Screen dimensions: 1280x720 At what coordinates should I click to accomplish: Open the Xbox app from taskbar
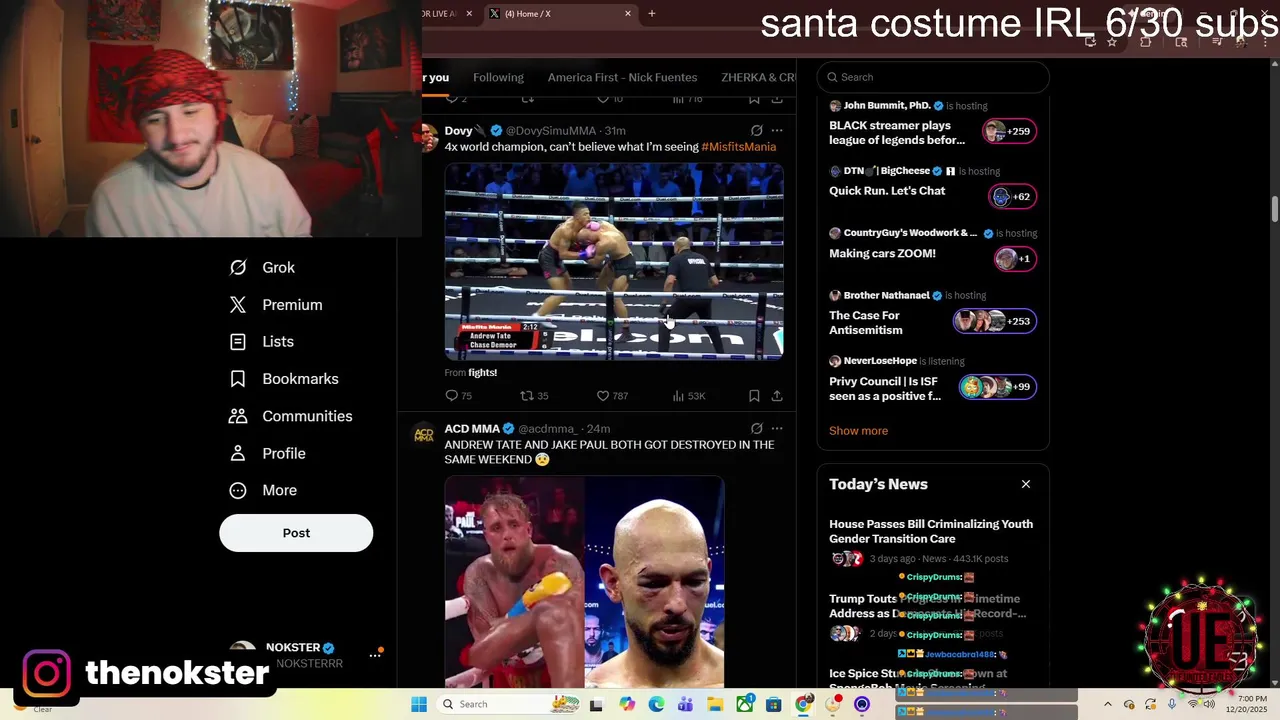(x=745, y=705)
